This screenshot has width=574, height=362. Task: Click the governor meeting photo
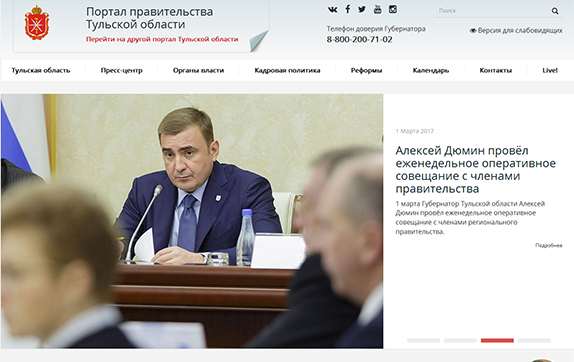192,221
